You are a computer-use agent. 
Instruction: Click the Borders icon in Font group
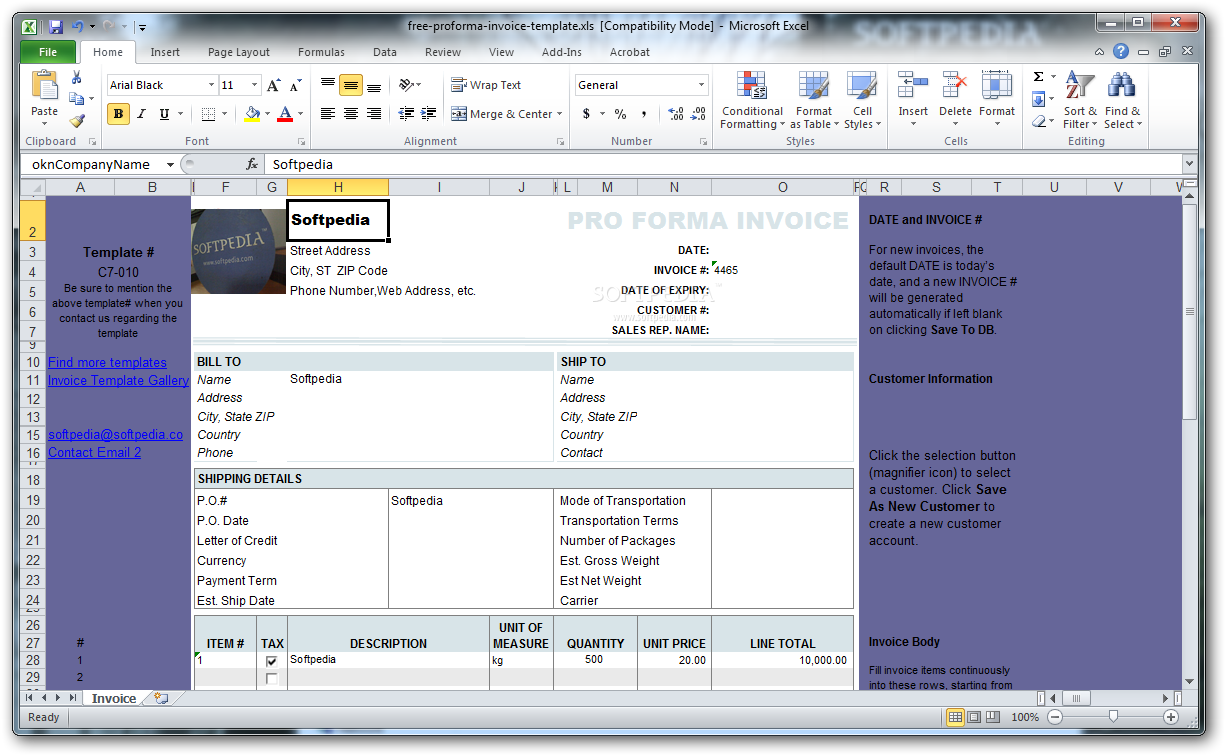coord(208,114)
